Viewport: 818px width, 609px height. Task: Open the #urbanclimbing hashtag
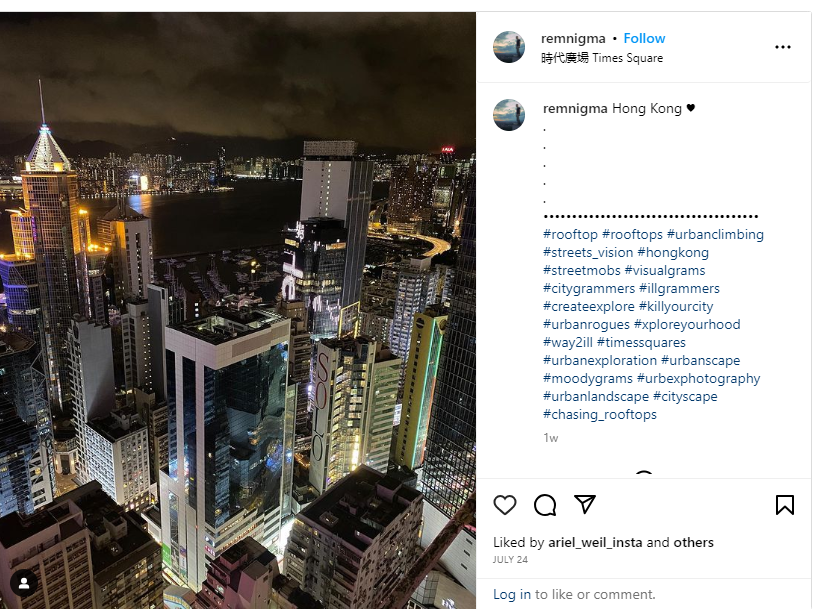point(715,235)
